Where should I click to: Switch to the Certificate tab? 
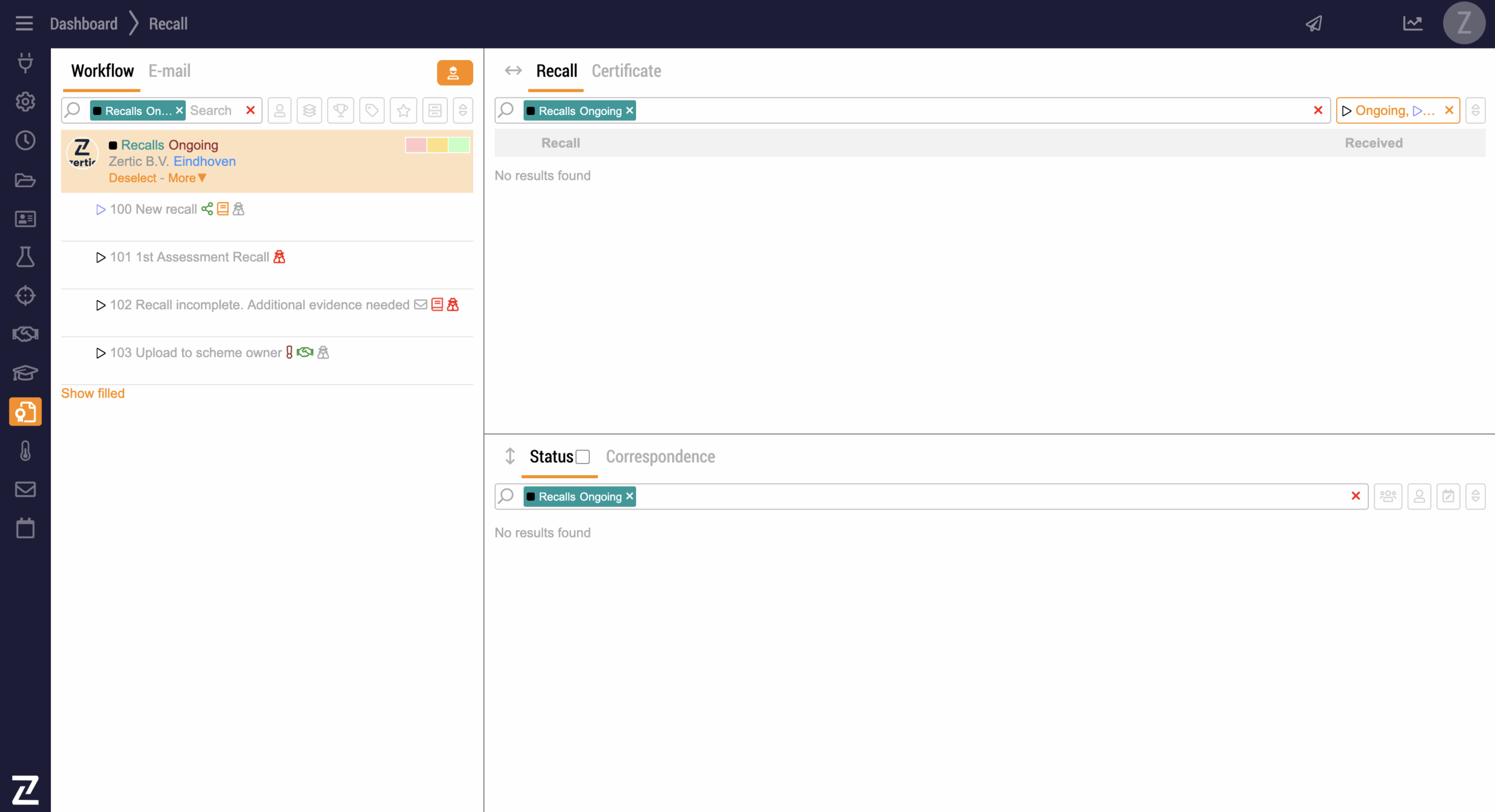(x=626, y=71)
